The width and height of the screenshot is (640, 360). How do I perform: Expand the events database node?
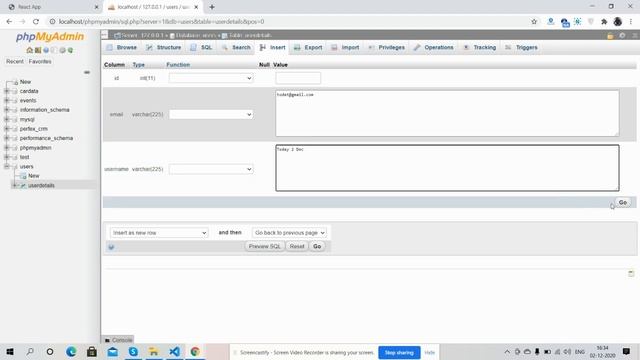click(7, 100)
